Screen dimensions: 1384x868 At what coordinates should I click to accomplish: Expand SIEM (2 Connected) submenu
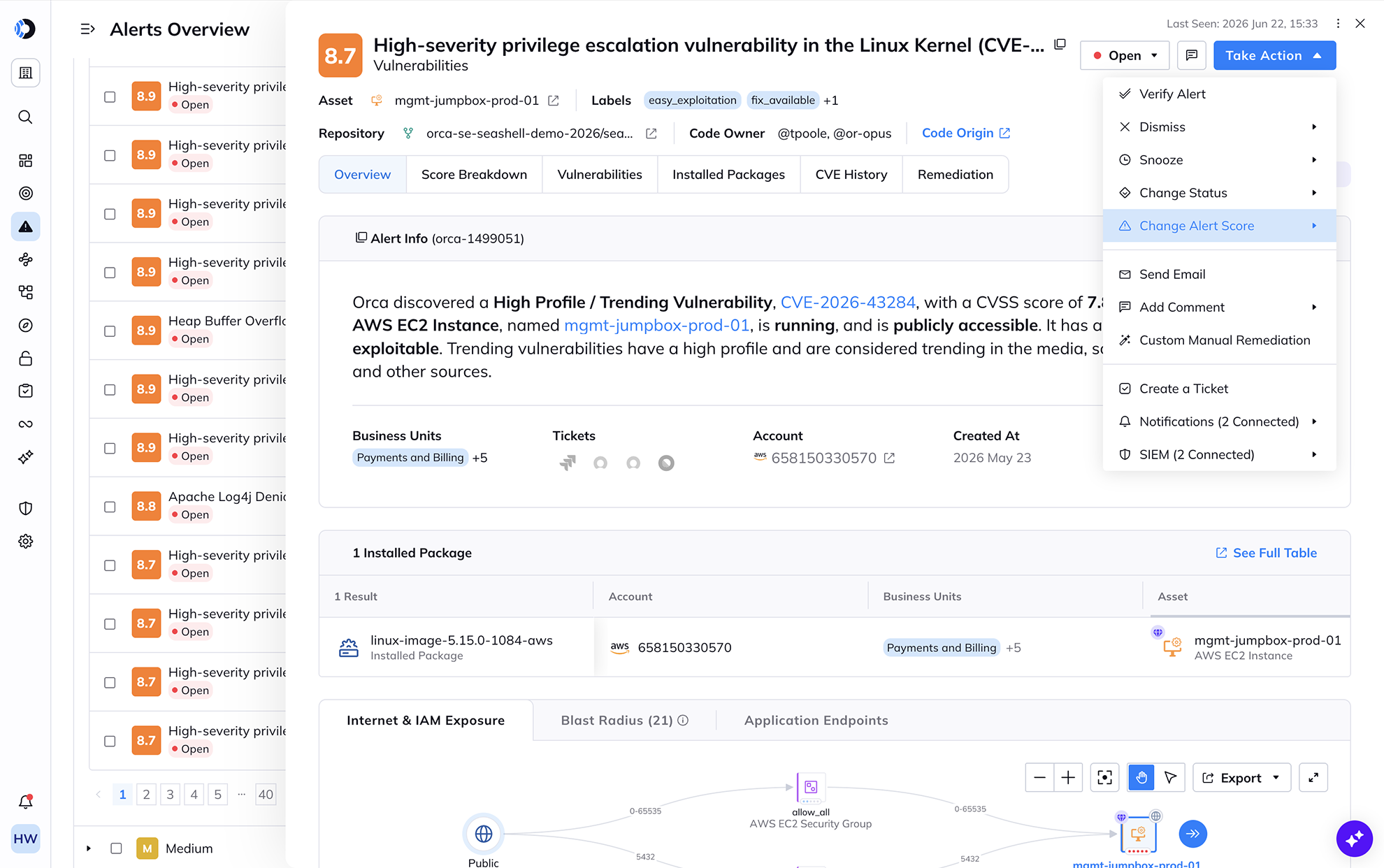click(1219, 455)
